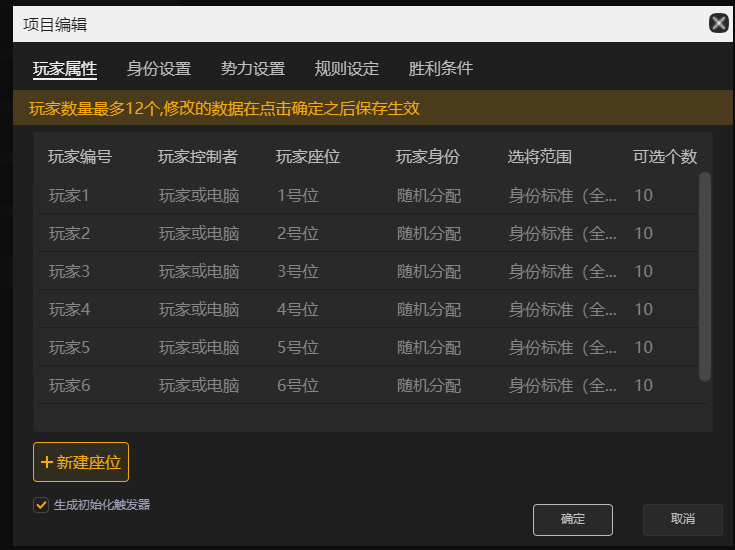Select the 玩家4 row label
The height and width of the screenshot is (550, 735).
pos(69,309)
